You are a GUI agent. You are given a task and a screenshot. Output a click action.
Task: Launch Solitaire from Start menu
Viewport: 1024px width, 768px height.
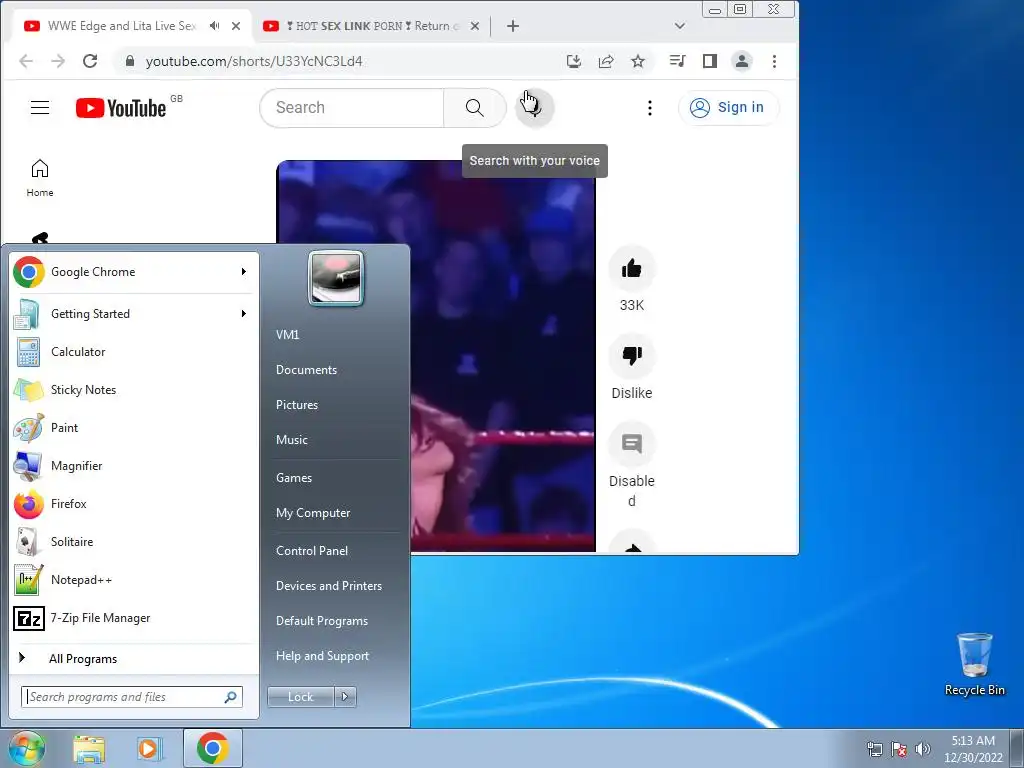[135, 541]
